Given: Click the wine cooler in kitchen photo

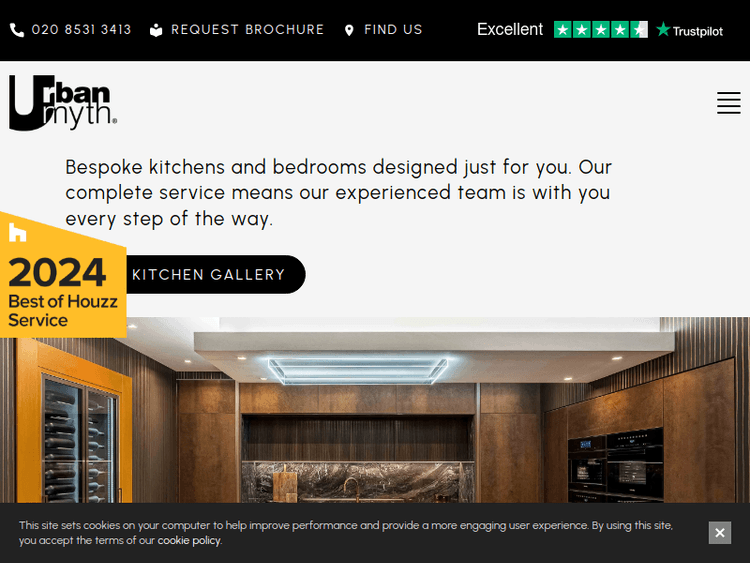Looking at the screenshot, I should pyautogui.click(x=79, y=438).
